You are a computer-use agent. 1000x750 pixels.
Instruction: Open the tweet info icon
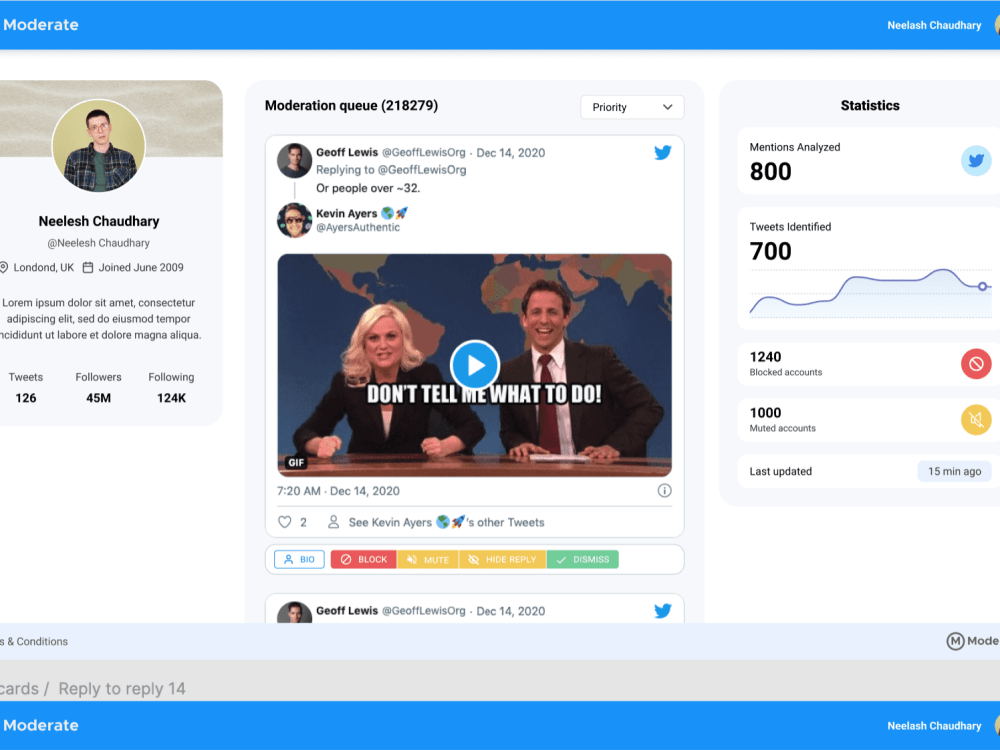tap(664, 490)
